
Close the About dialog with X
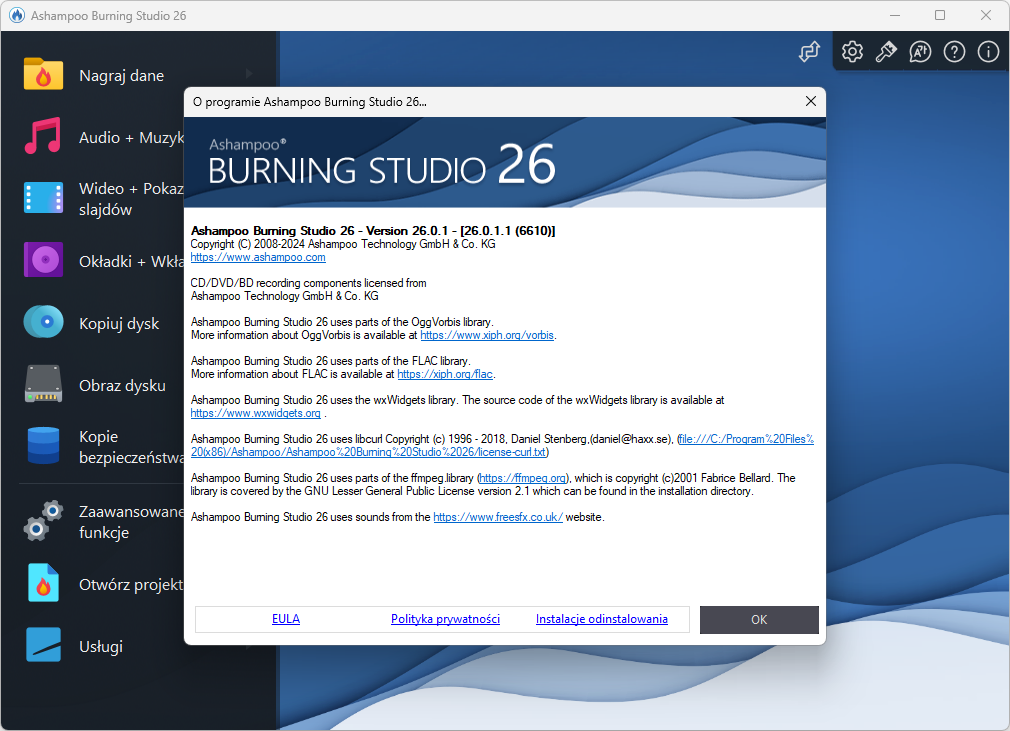point(811,101)
